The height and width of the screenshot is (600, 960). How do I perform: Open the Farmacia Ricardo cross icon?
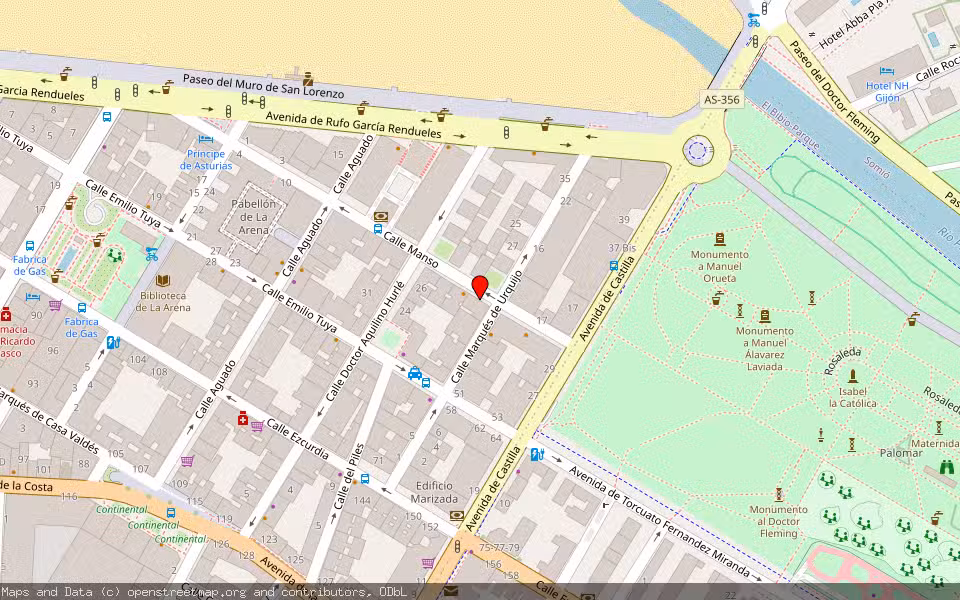[7, 316]
